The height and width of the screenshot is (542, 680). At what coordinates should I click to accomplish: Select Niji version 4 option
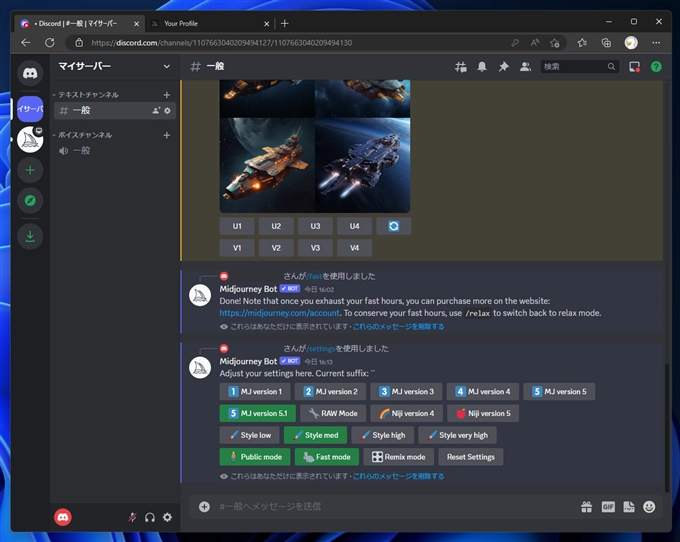(406, 413)
